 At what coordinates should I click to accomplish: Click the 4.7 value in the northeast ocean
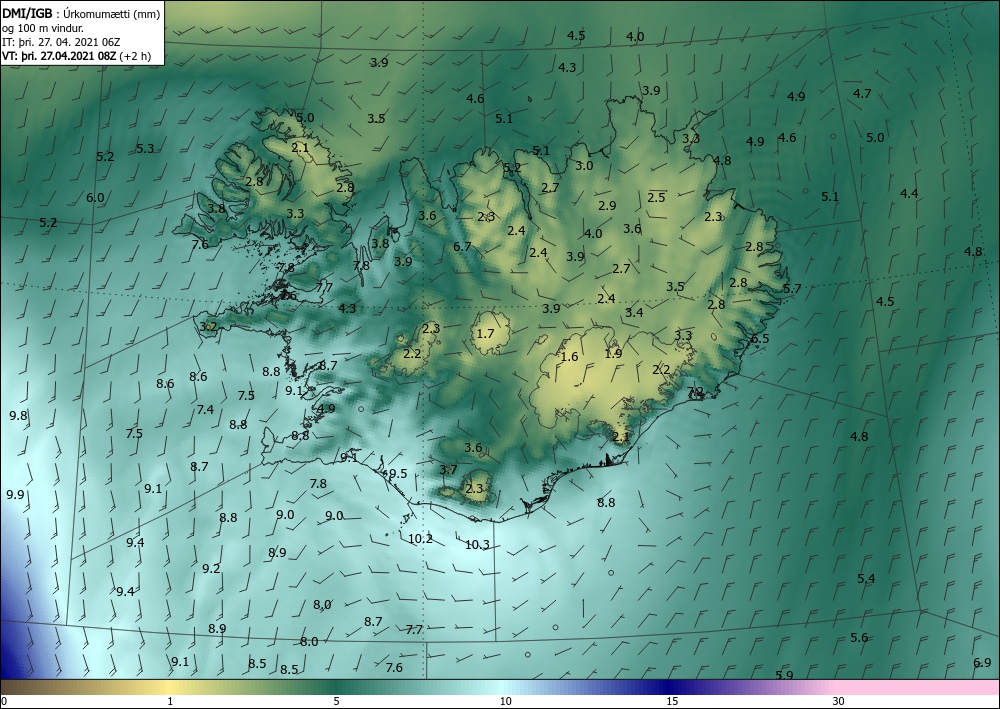[x=862, y=94]
